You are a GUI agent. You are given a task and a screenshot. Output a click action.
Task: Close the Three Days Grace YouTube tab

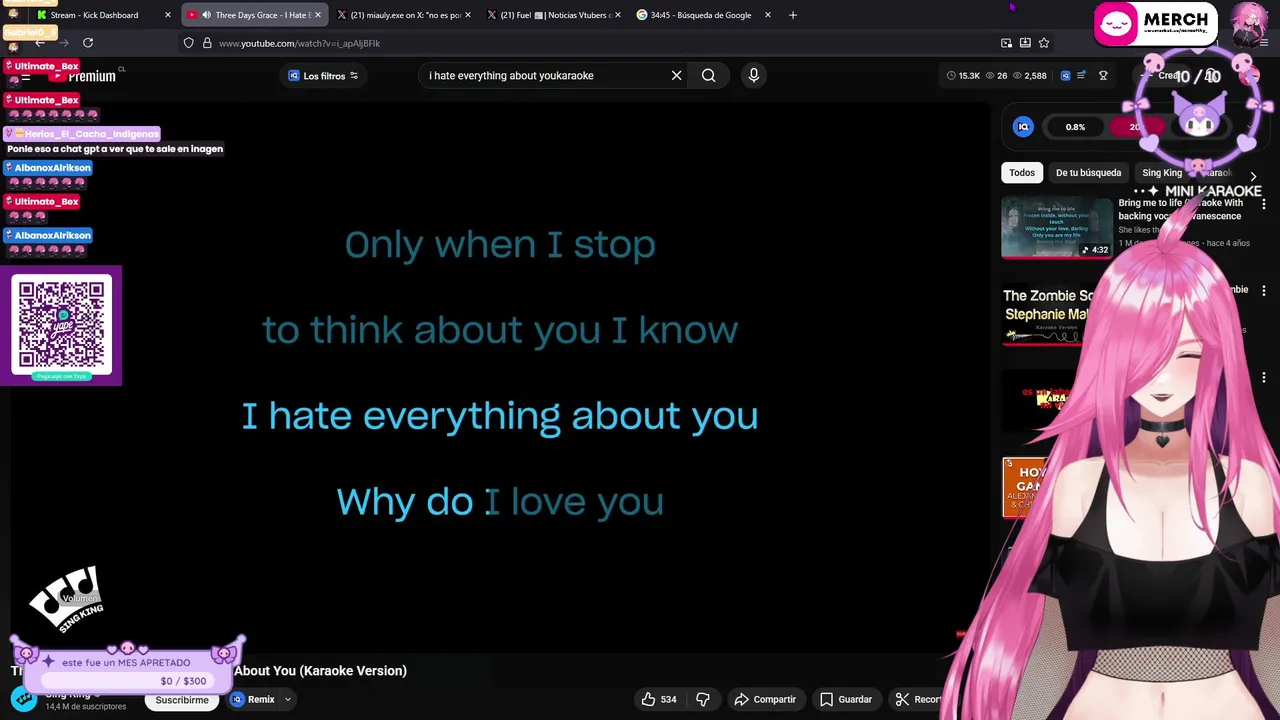(x=317, y=15)
